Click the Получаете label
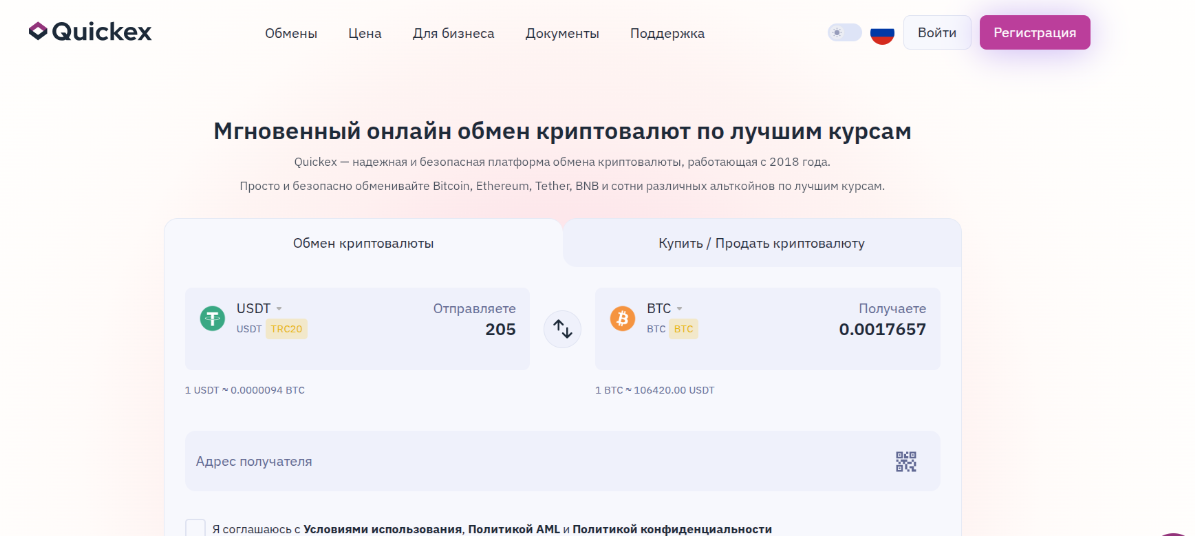Screen dimensions: 1195x536 pyautogui.click(x=892, y=309)
